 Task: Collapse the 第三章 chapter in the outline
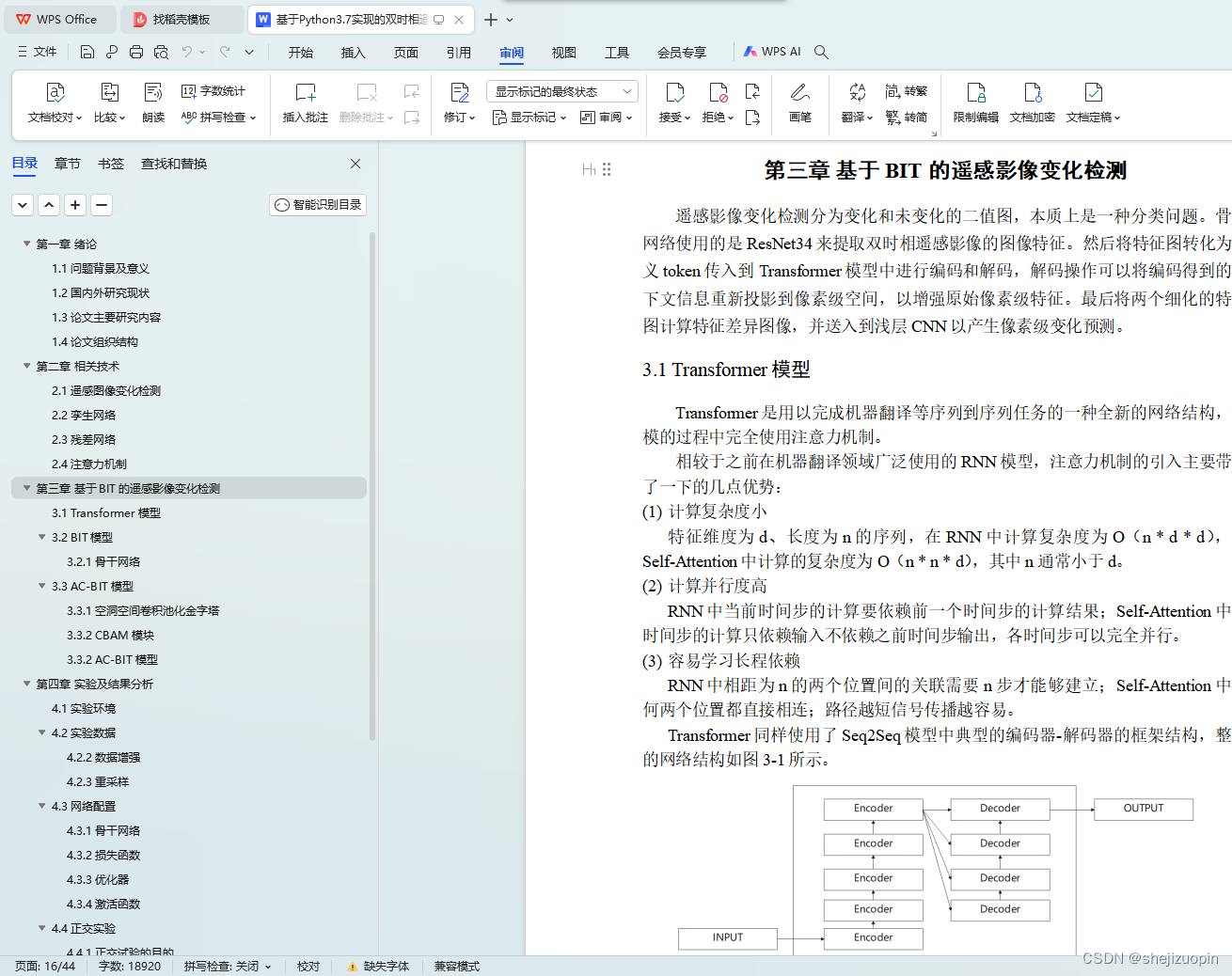click(25, 487)
